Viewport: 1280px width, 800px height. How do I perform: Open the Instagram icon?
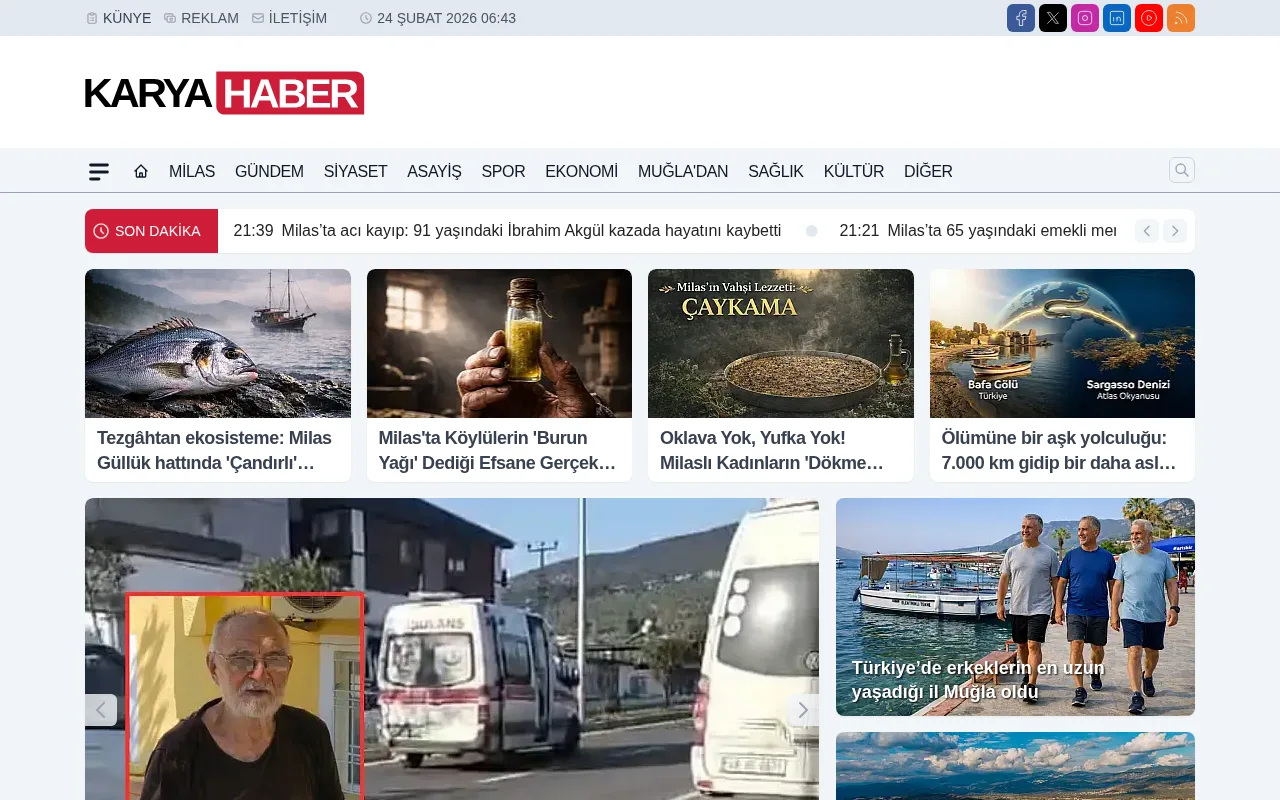[1084, 18]
